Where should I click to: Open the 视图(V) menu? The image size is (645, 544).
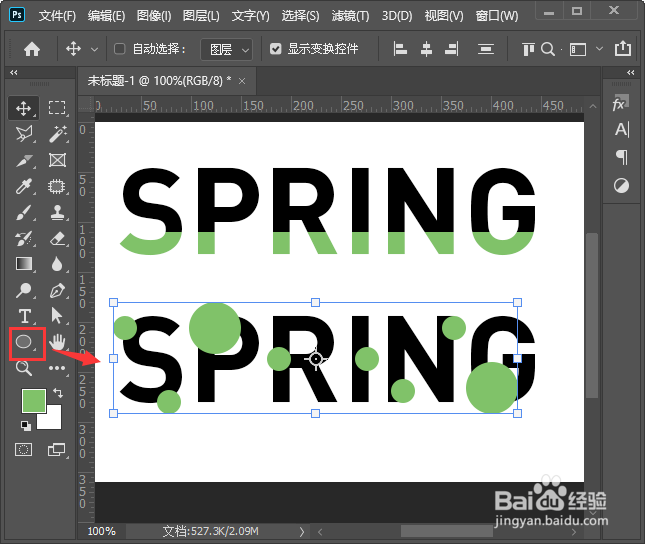[444, 16]
